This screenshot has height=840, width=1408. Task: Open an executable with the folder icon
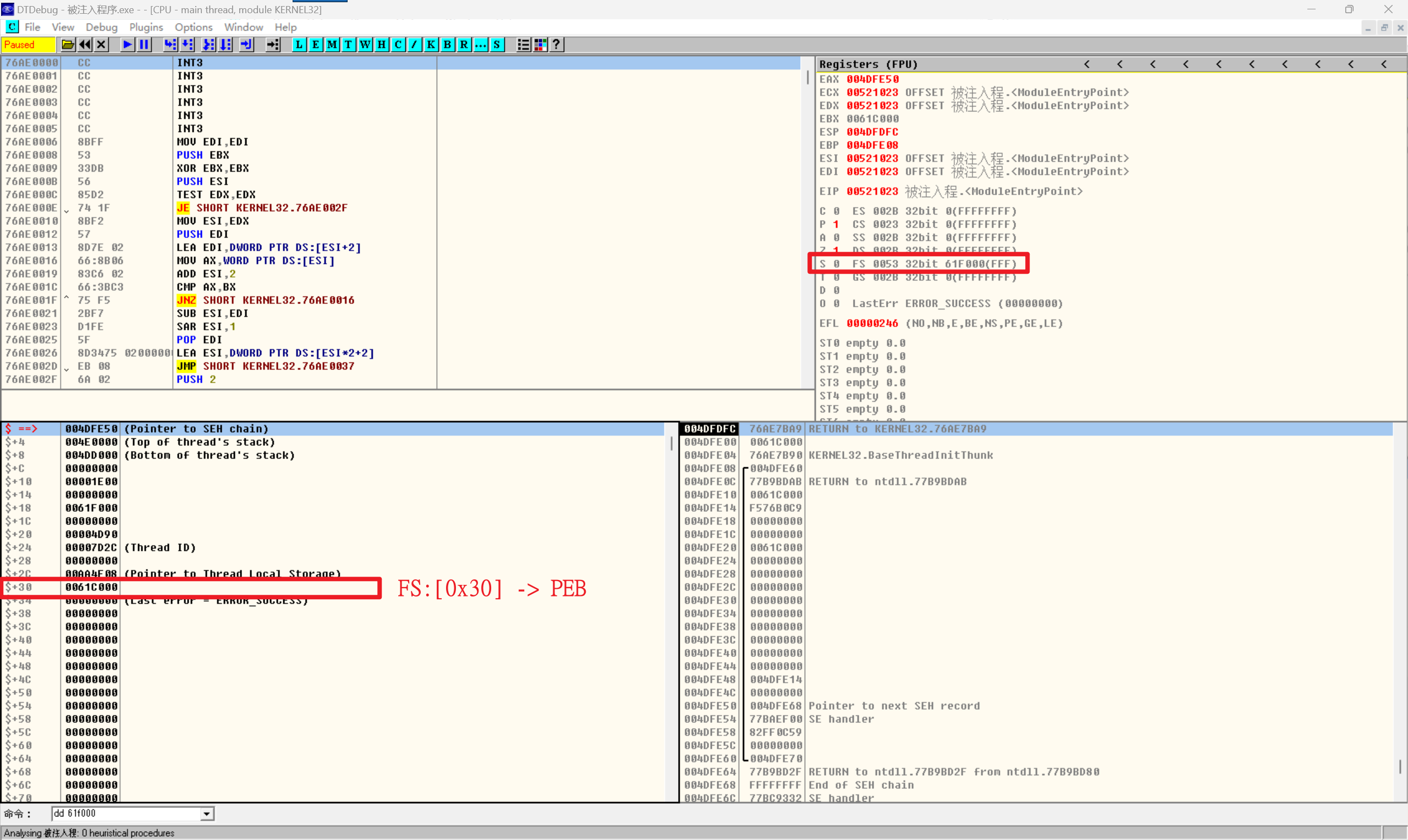[x=67, y=45]
